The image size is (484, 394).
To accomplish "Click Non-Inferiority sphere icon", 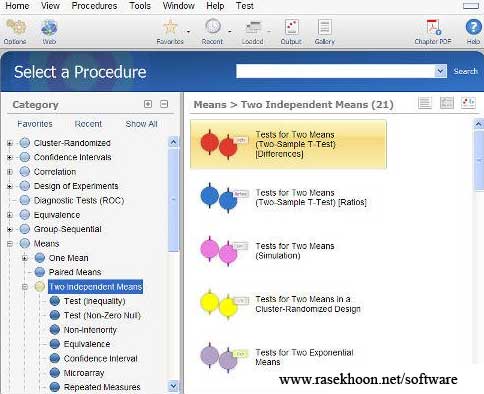I will (55, 330).
